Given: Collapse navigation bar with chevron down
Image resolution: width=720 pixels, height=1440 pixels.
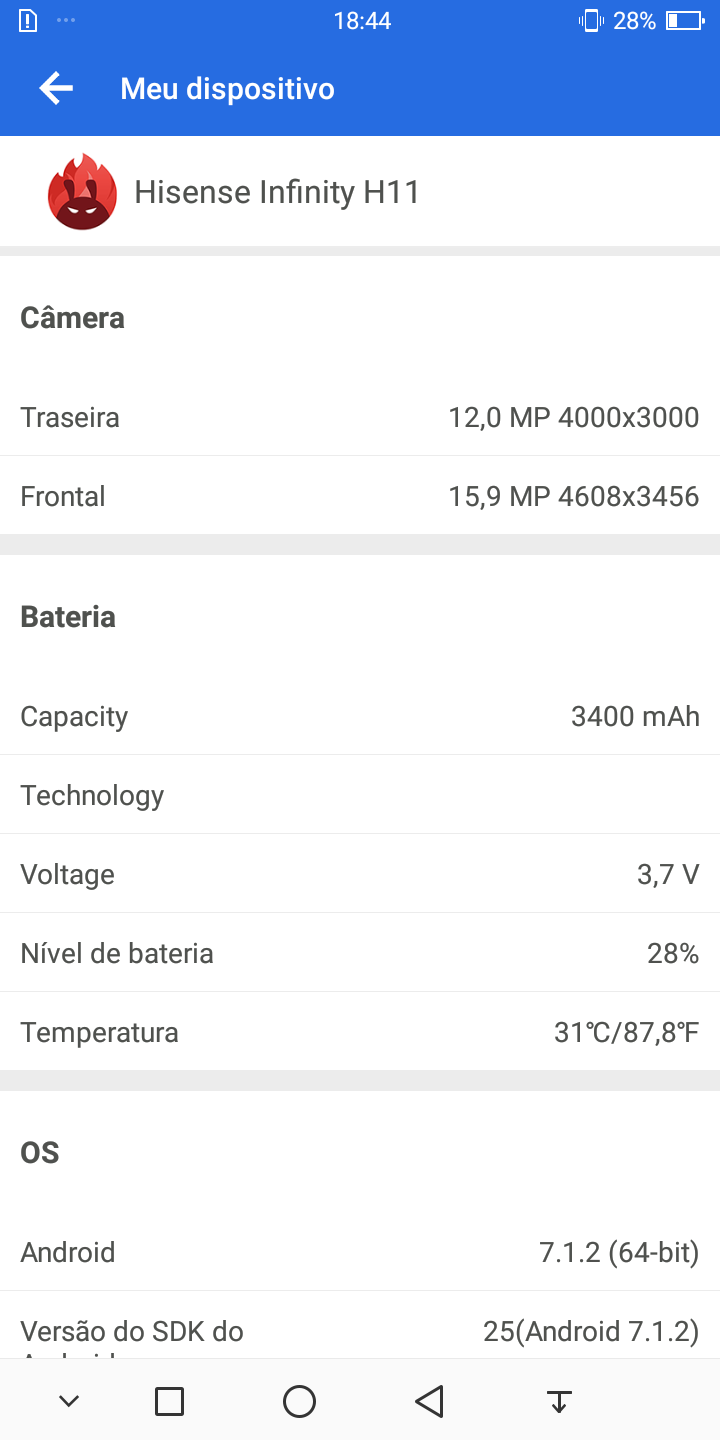Looking at the screenshot, I should (x=69, y=1401).
